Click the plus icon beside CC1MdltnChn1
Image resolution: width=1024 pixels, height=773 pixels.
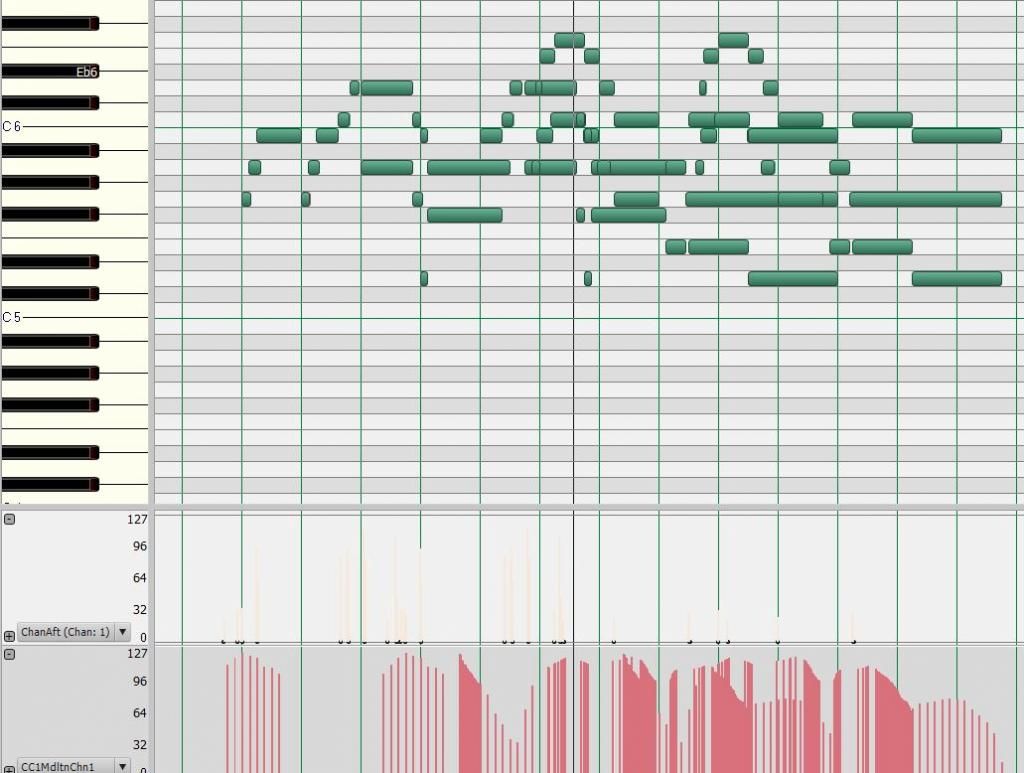[x=9, y=767]
